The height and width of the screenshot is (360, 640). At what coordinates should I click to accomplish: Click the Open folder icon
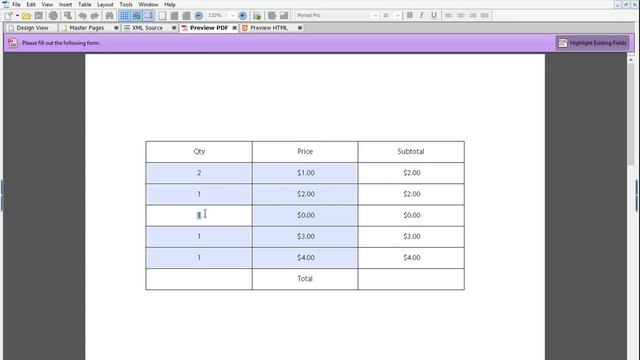(x=27, y=16)
